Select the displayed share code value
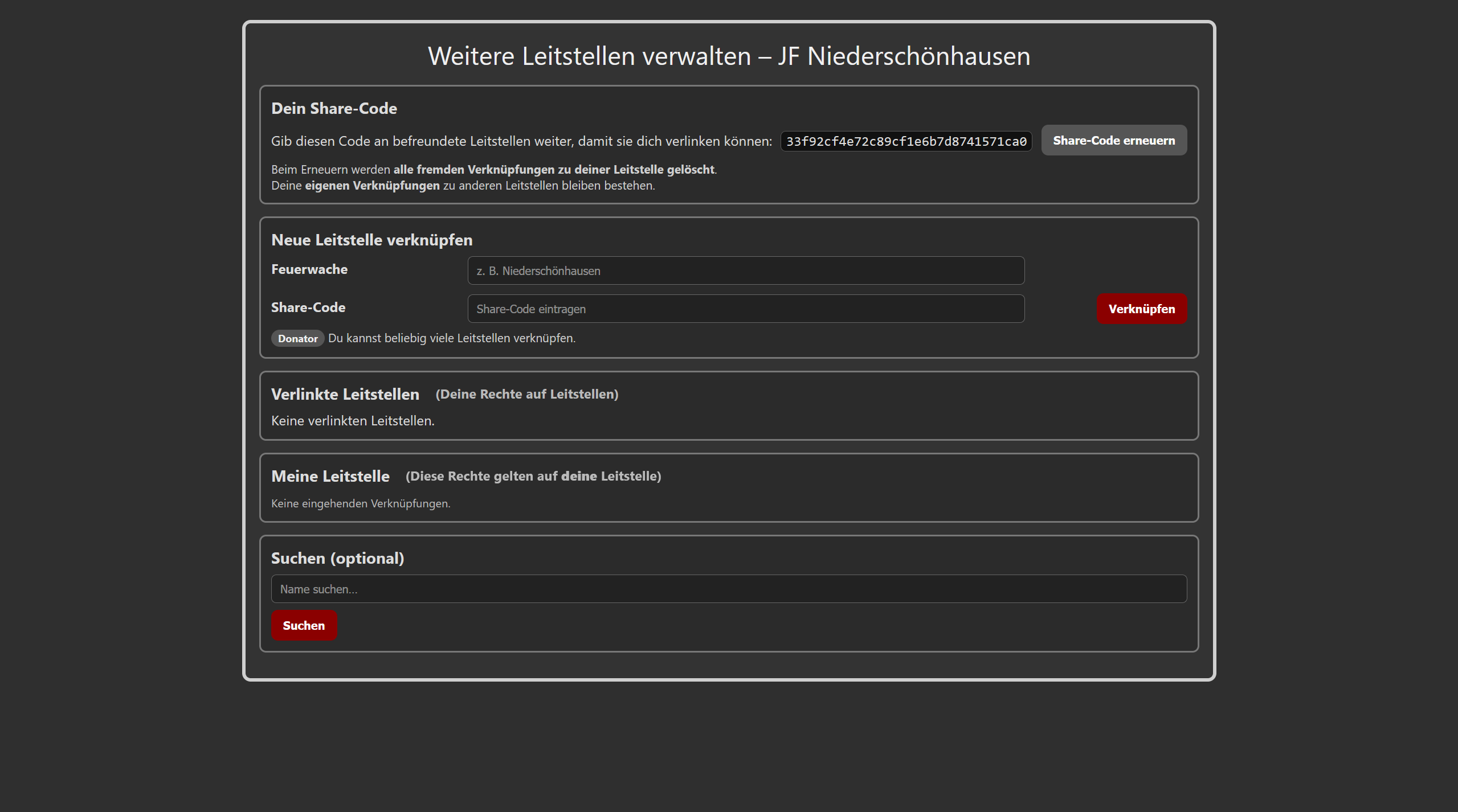 (906, 141)
